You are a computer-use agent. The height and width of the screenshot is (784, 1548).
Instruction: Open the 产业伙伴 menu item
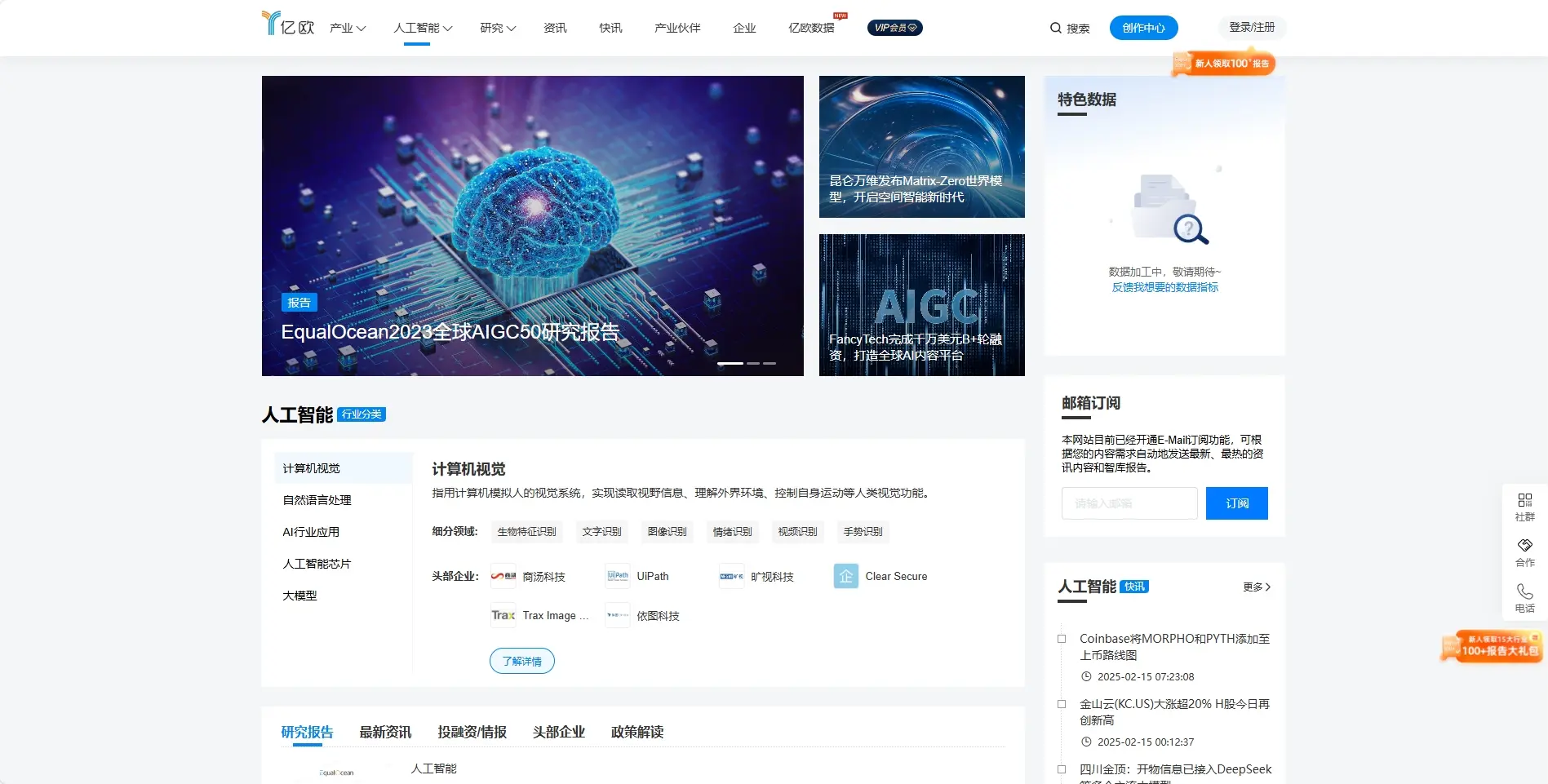pyautogui.click(x=677, y=28)
